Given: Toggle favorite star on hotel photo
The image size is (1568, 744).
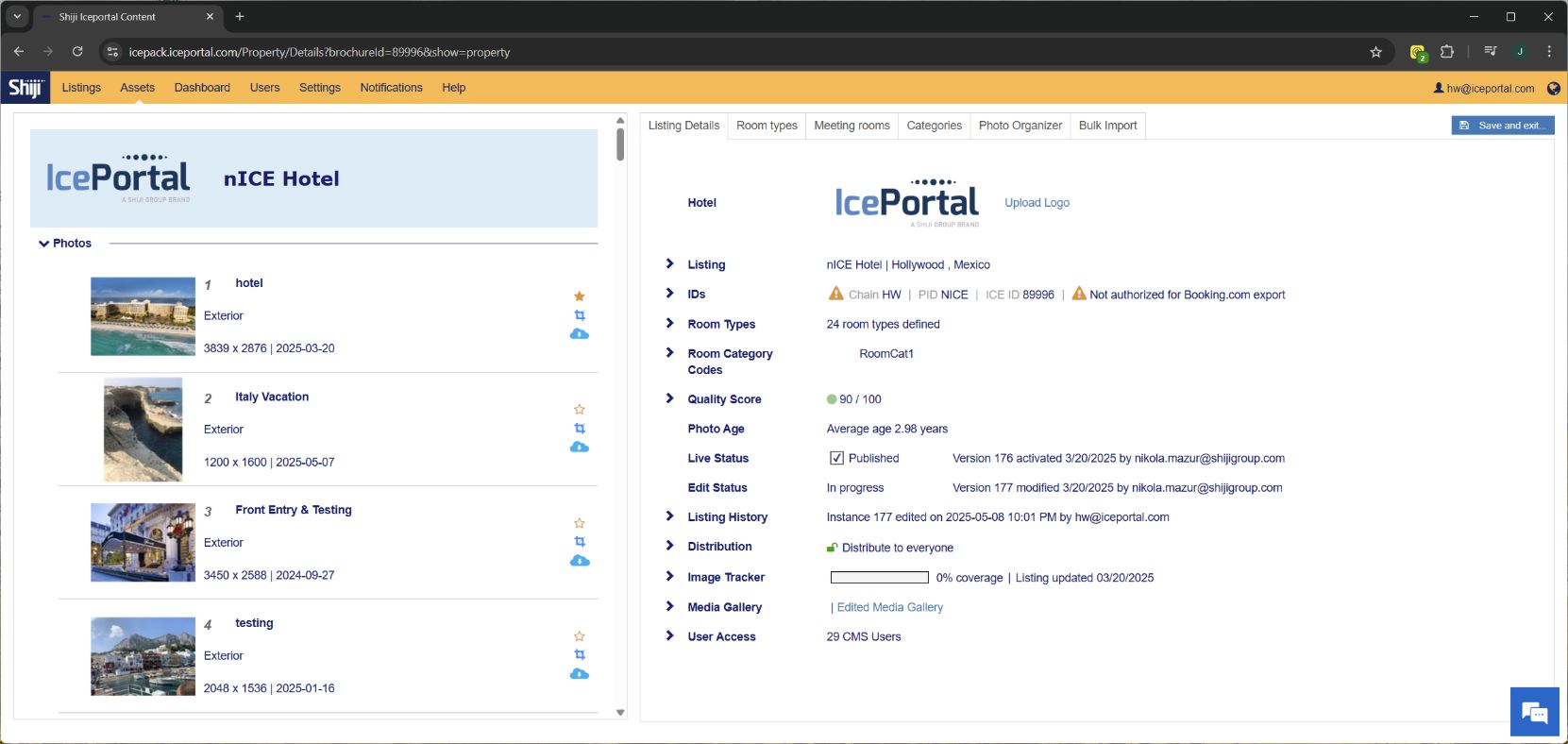Looking at the screenshot, I should click(580, 296).
